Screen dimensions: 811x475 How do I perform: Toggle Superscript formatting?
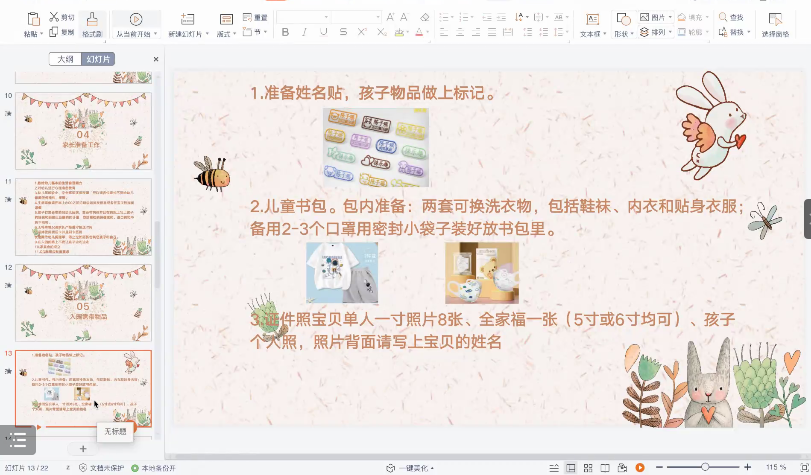coord(362,32)
